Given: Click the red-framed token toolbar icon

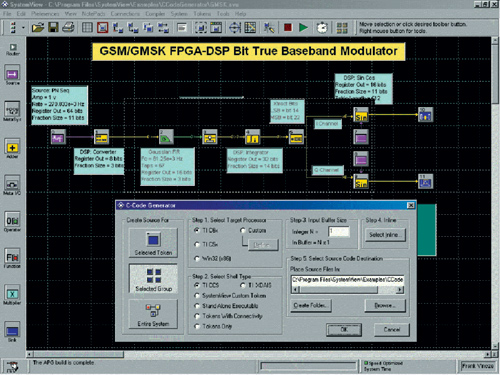Looking at the screenshot, I should [x=102, y=27].
